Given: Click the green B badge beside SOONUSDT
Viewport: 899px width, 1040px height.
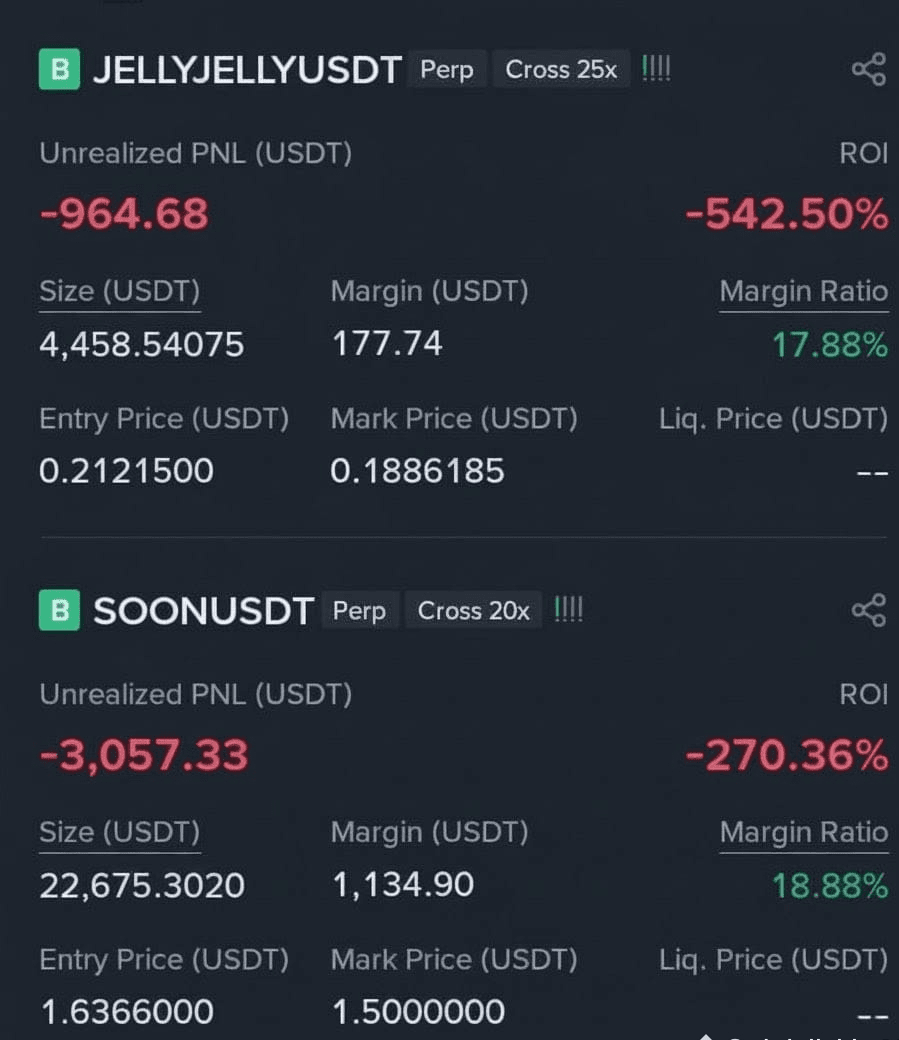Looking at the screenshot, I should tap(60, 610).
